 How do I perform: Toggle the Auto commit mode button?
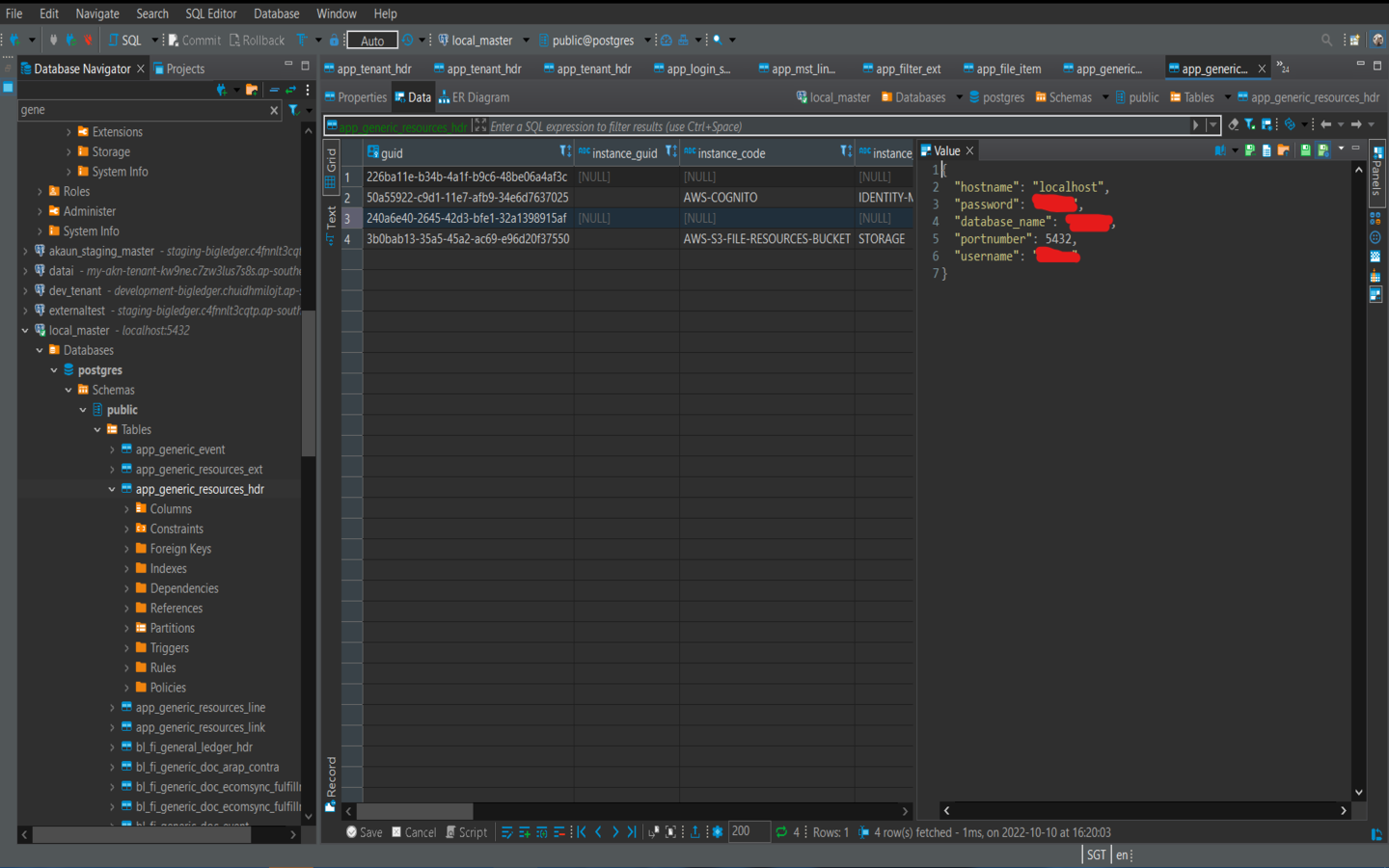click(372, 41)
